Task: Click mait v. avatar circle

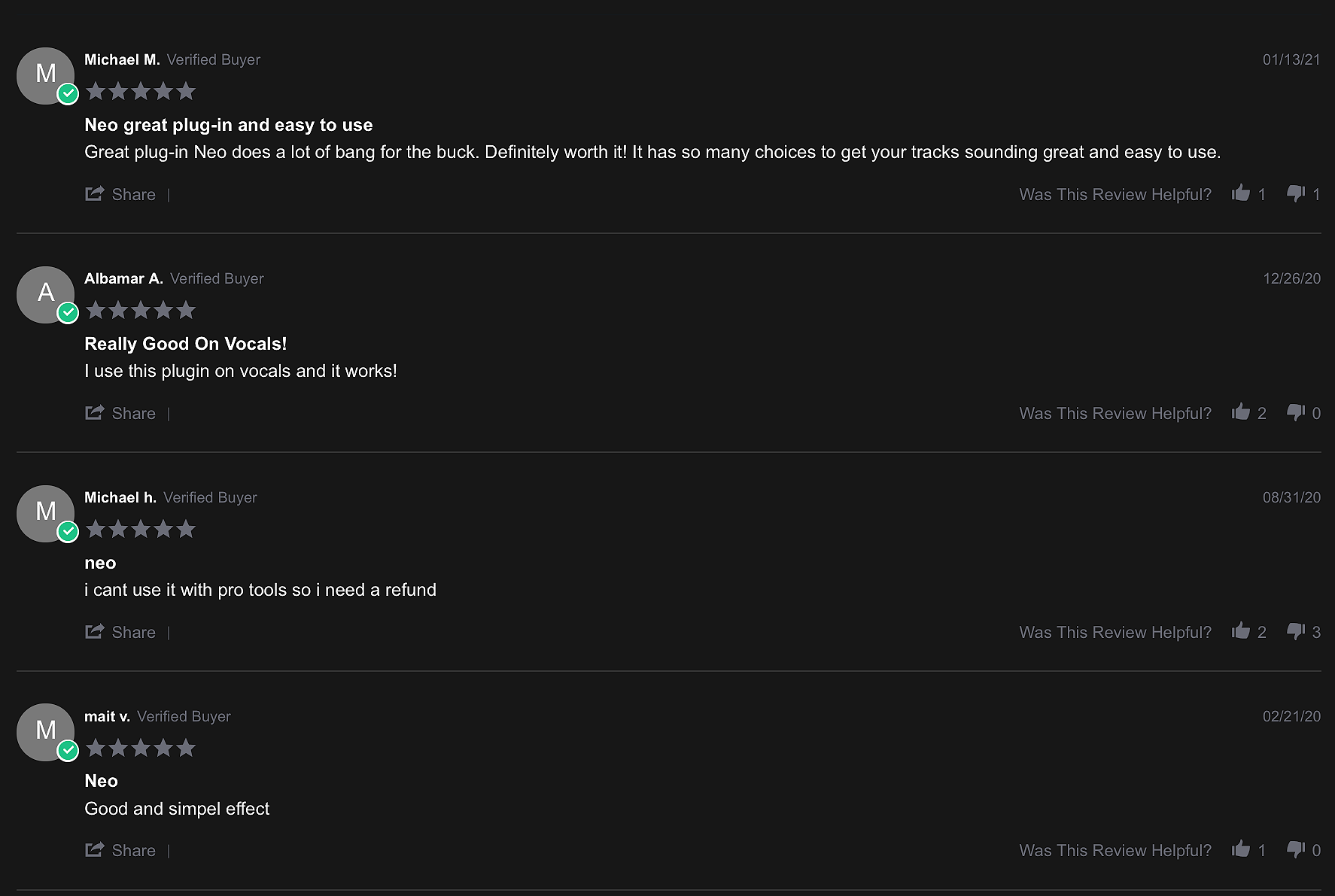Action: (x=46, y=732)
